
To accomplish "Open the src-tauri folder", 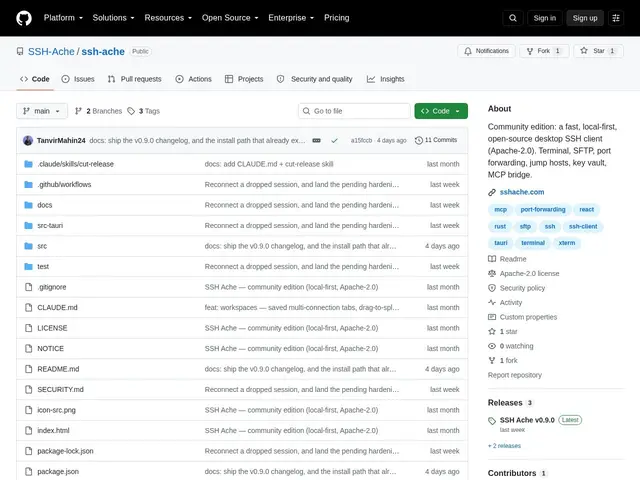I will point(50,225).
